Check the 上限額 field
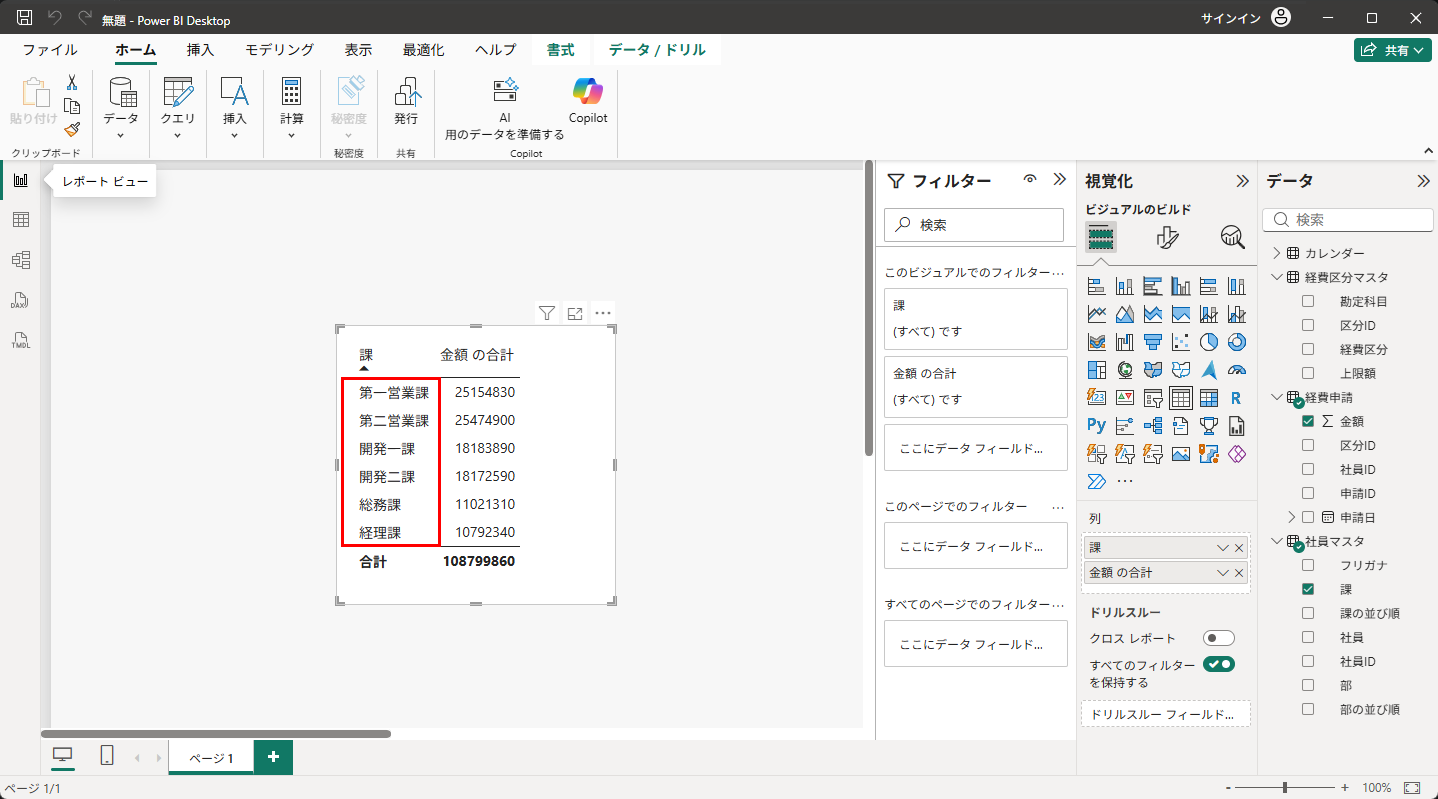 (1308, 373)
